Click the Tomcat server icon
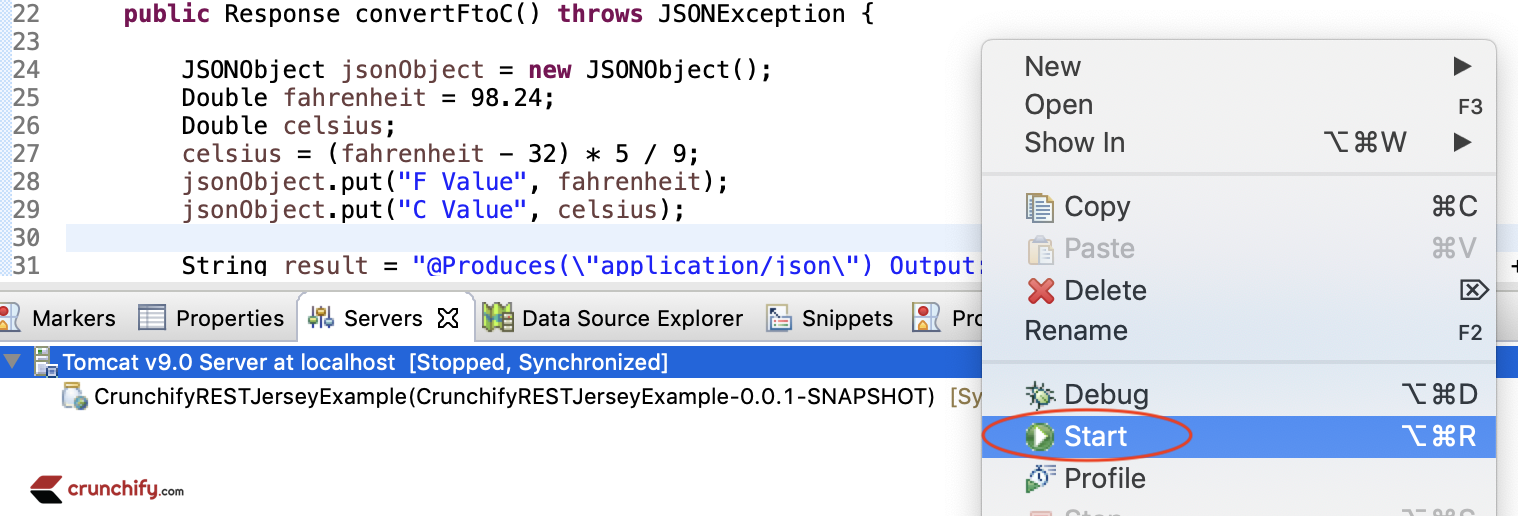Viewport: 1518px width, 516px height. (44, 361)
